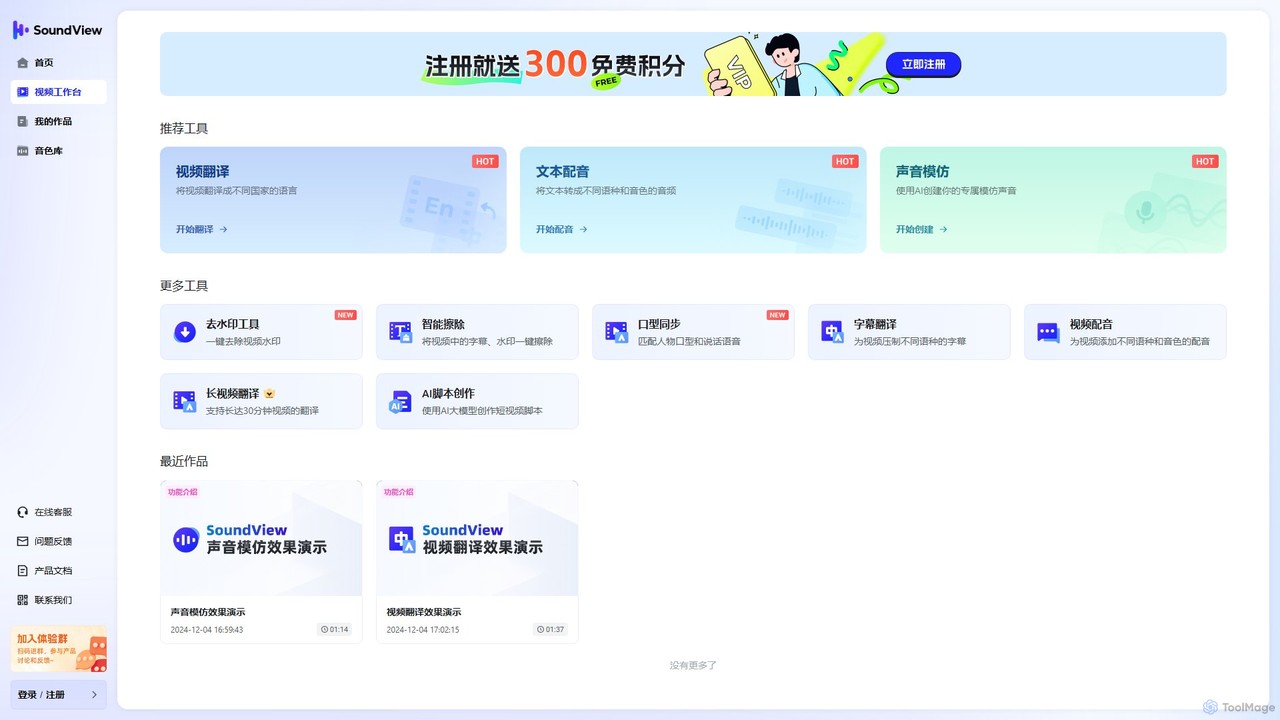Open 在线客服 support link
This screenshot has height=720, width=1280.
click(53, 512)
